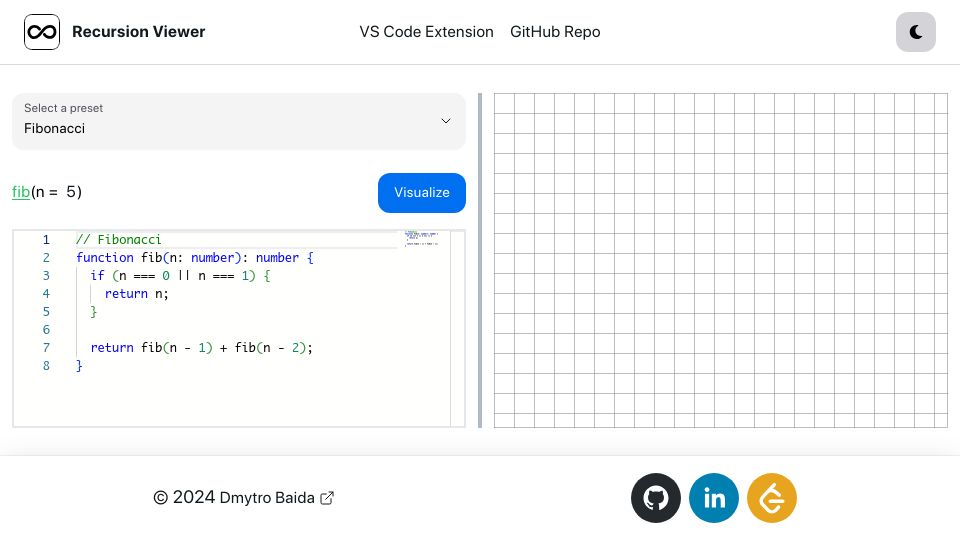This screenshot has width=960, height=540.
Task: Expand the Select a preset dropdown
Action: [x=239, y=121]
